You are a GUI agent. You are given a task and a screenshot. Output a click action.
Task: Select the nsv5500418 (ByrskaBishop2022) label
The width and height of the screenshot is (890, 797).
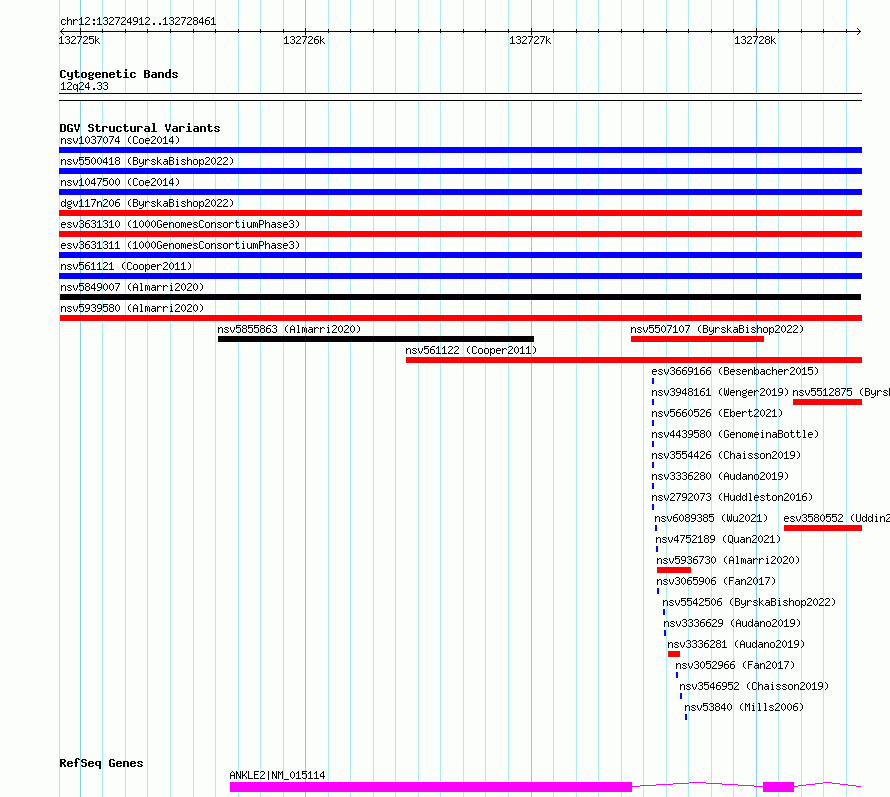pyautogui.click(x=147, y=161)
